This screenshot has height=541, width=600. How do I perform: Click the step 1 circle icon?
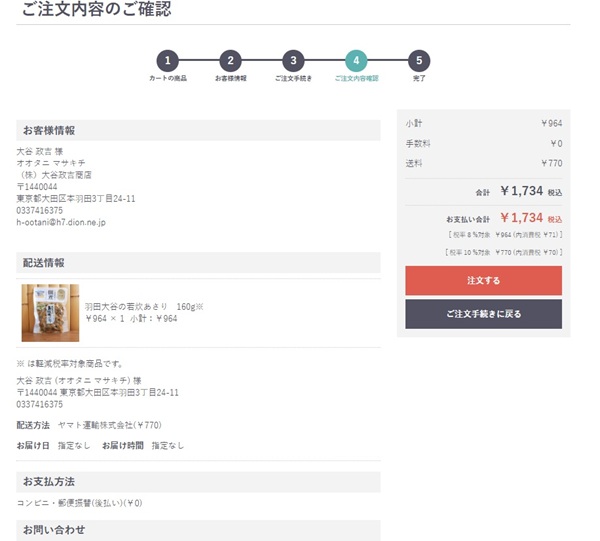168,61
